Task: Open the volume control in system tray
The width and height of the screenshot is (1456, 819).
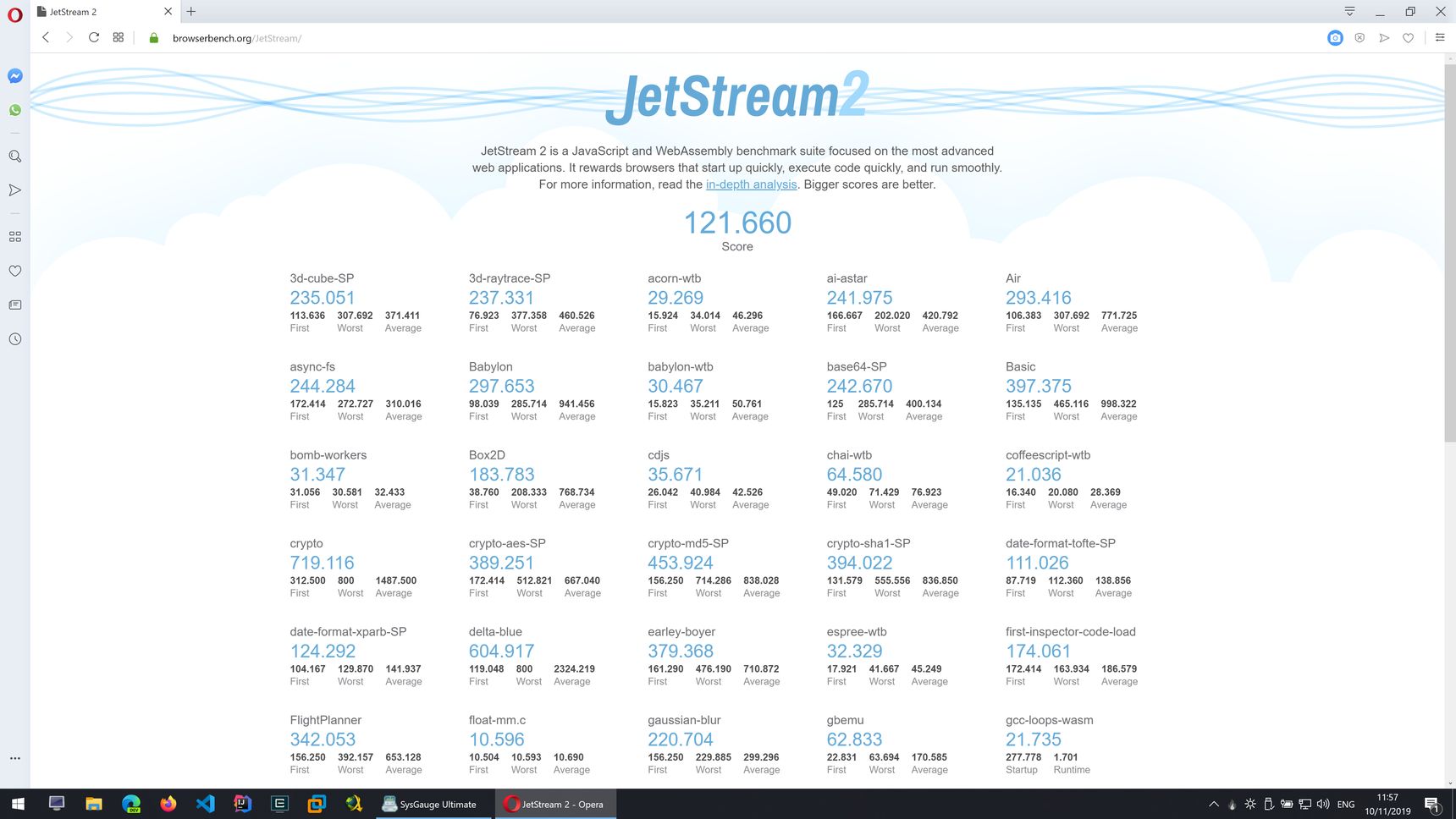Action: (1323, 804)
